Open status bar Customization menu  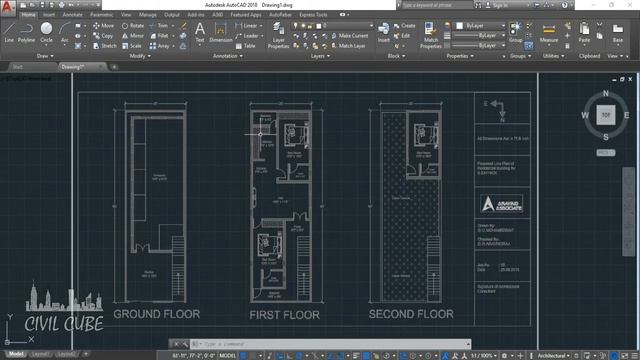[635, 356]
